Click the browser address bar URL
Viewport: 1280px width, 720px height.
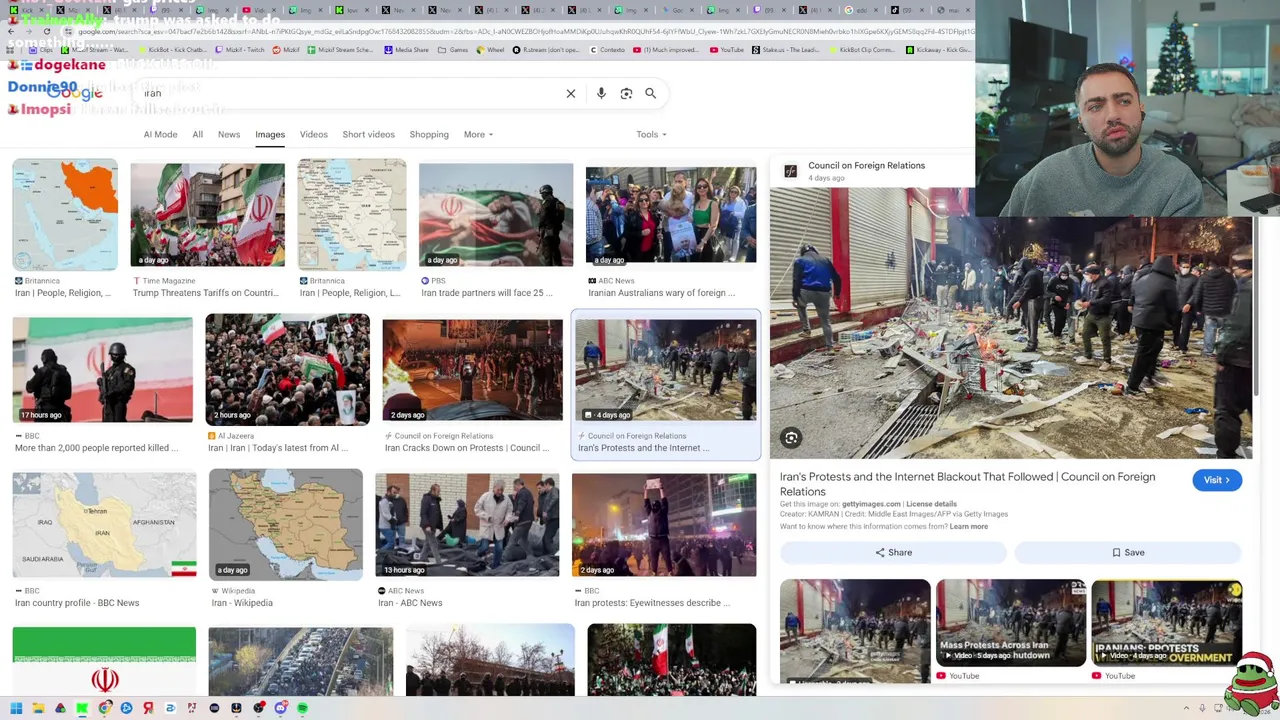520,31
